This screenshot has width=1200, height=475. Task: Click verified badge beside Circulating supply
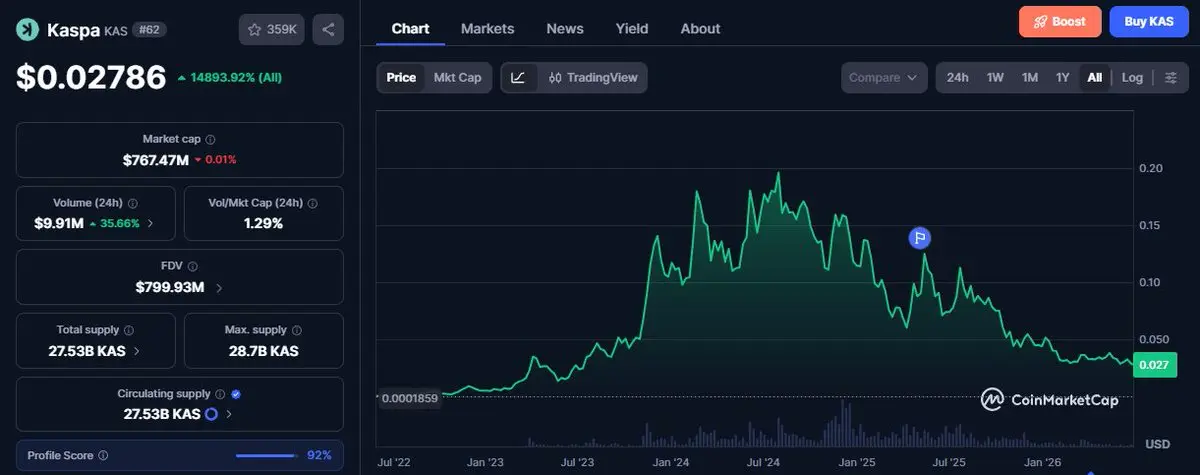pos(235,394)
